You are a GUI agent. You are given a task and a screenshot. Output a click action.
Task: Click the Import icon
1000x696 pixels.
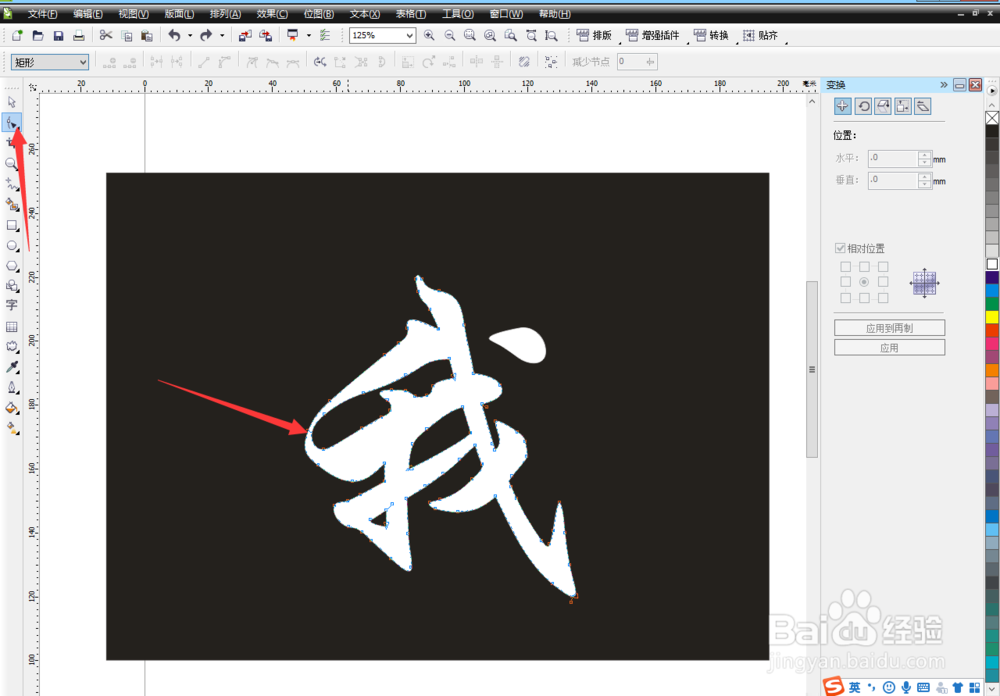[x=245, y=36]
